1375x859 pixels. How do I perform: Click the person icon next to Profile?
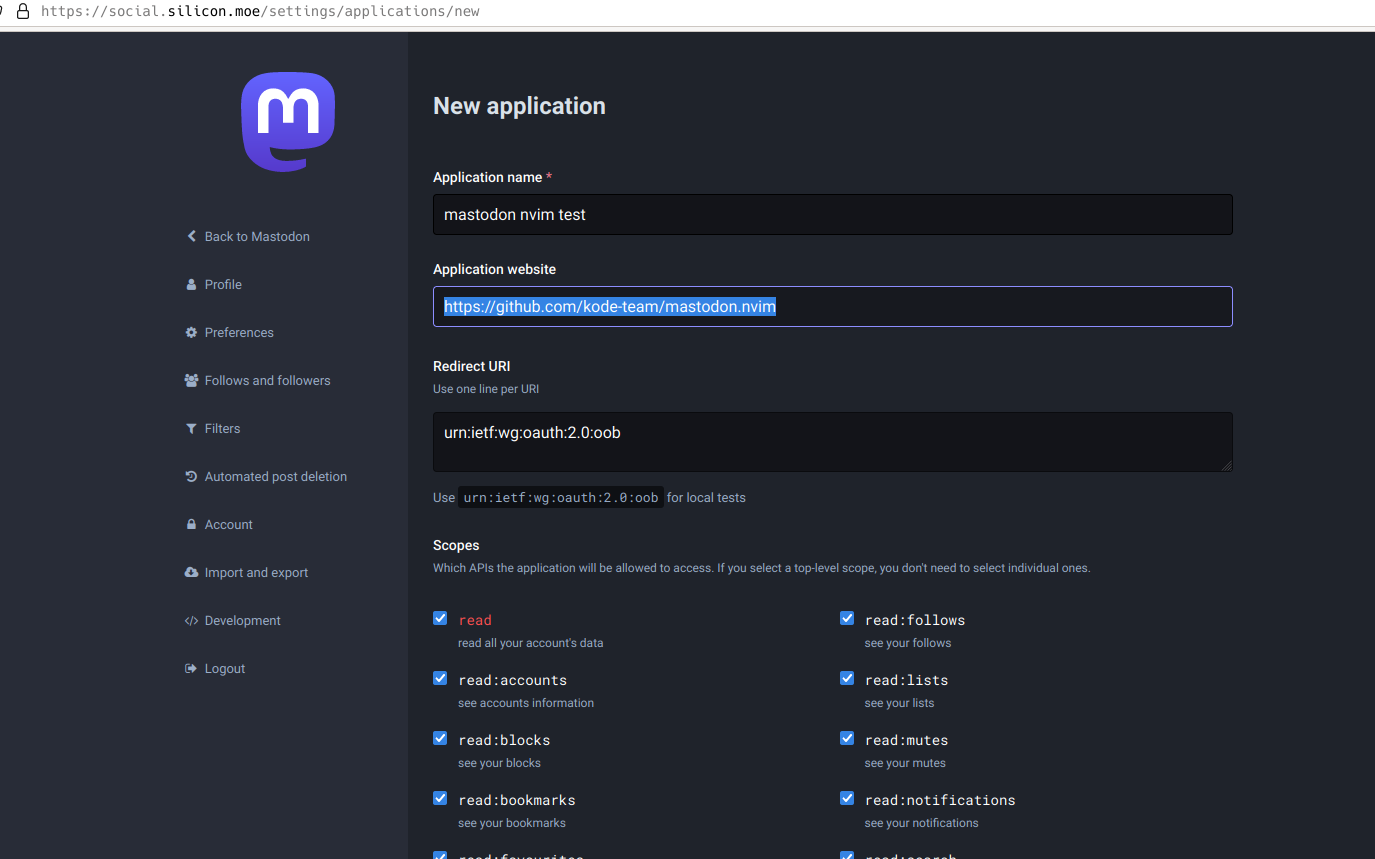click(x=191, y=284)
